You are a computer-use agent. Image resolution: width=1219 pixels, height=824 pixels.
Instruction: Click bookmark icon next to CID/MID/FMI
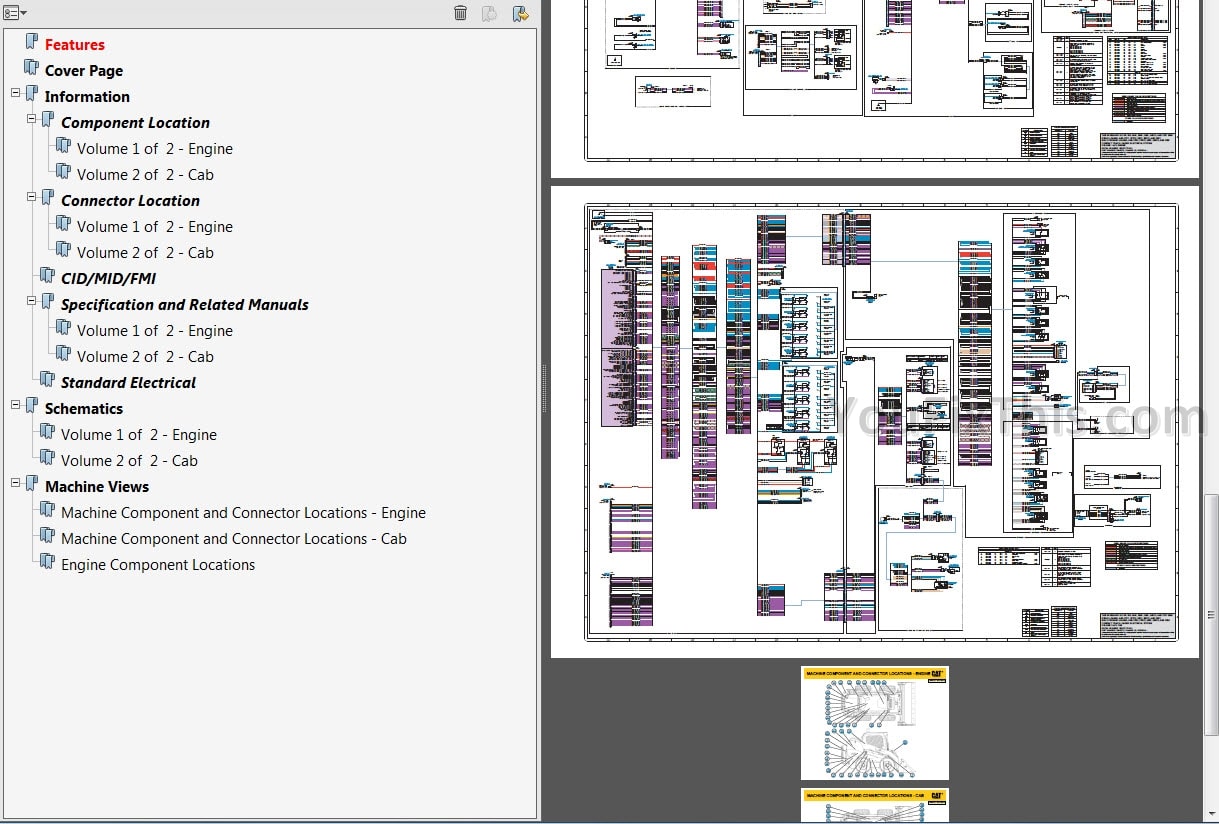coord(48,277)
